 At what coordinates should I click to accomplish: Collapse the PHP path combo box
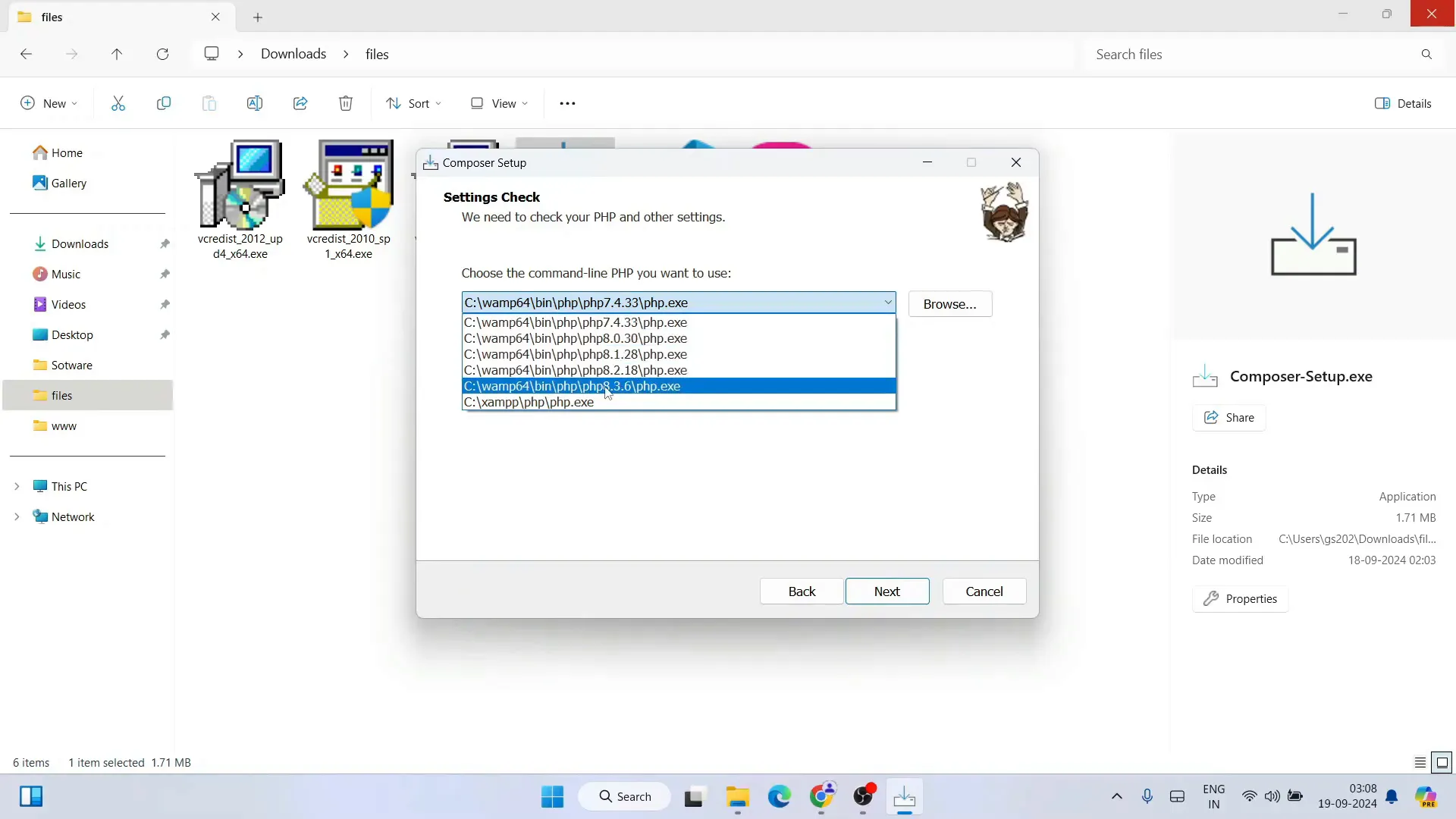coord(888,303)
